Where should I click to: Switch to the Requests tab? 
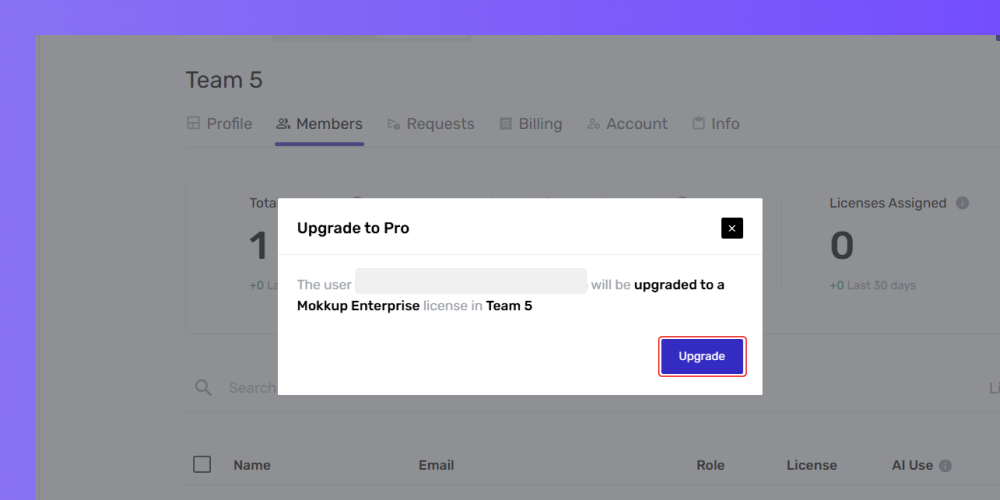click(431, 124)
